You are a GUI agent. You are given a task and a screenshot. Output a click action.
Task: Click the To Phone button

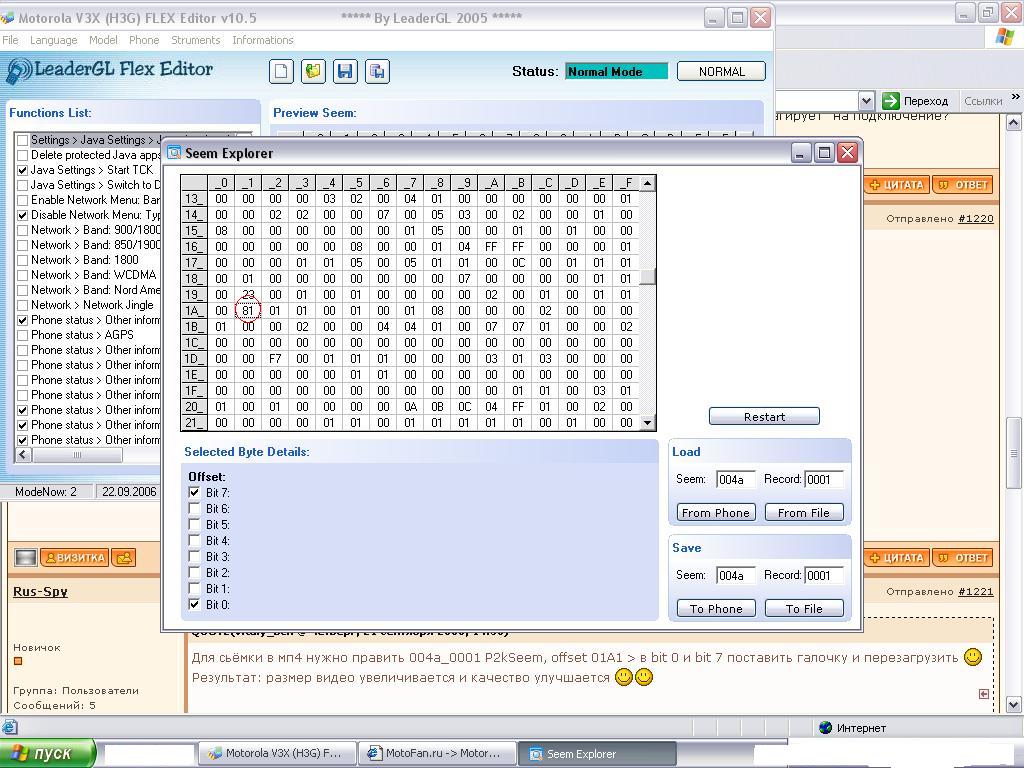(716, 609)
